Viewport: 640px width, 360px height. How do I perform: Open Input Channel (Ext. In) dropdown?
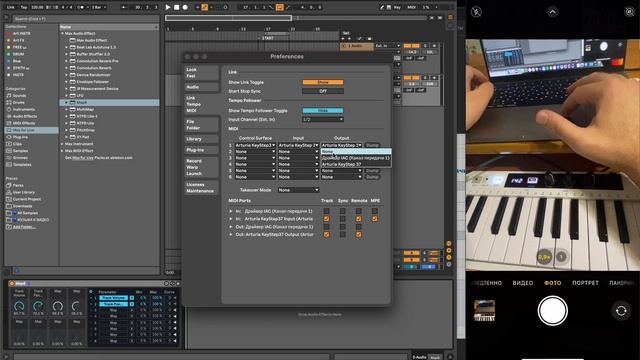[323, 120]
